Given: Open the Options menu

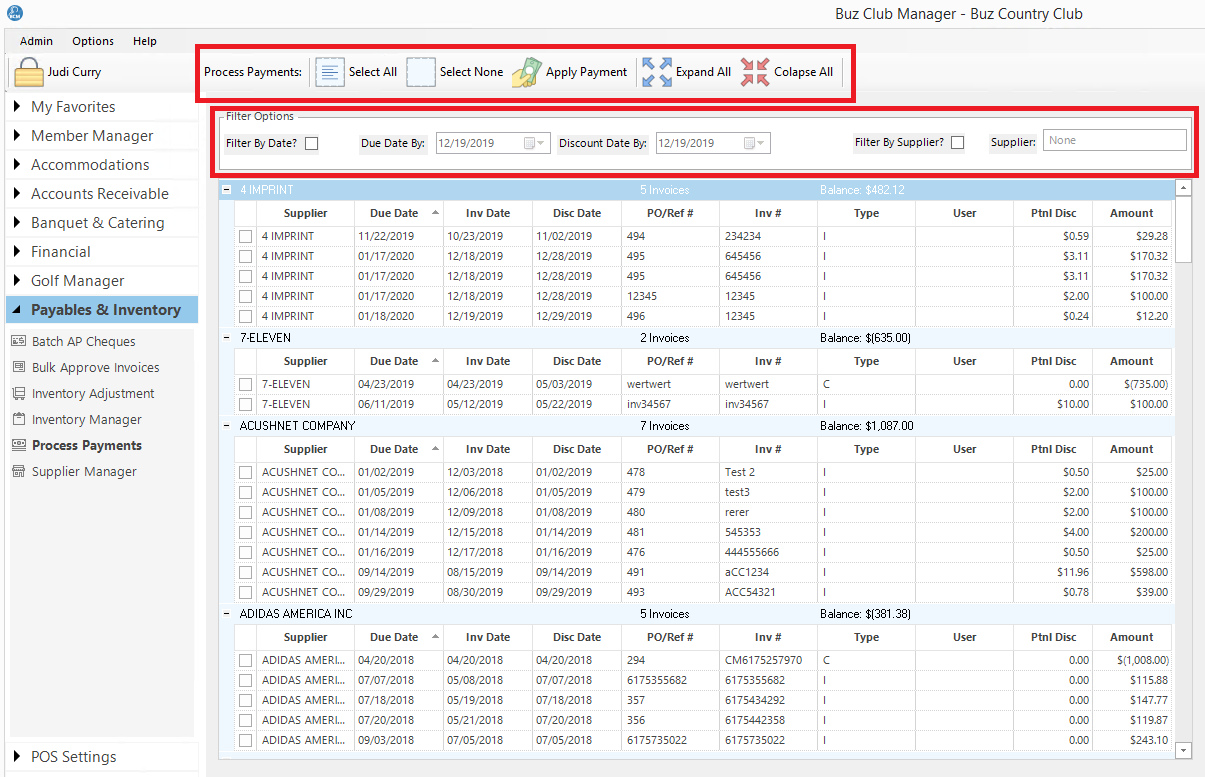Looking at the screenshot, I should point(93,41).
